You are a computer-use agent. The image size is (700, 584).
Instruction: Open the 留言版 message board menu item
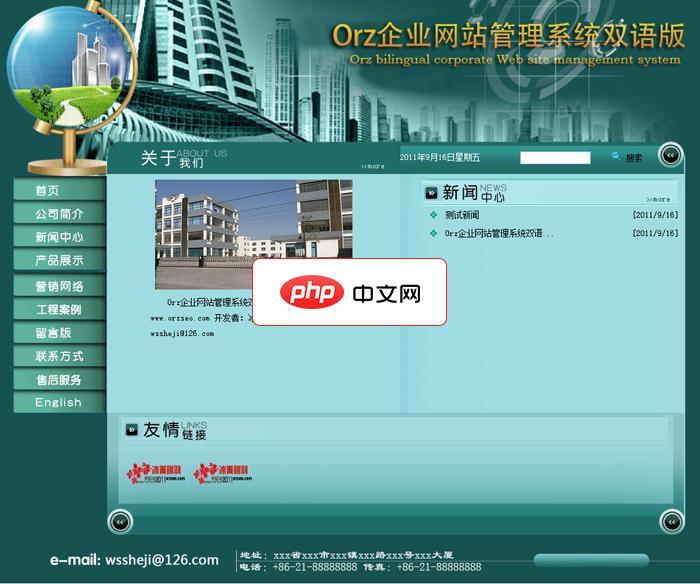(x=59, y=333)
